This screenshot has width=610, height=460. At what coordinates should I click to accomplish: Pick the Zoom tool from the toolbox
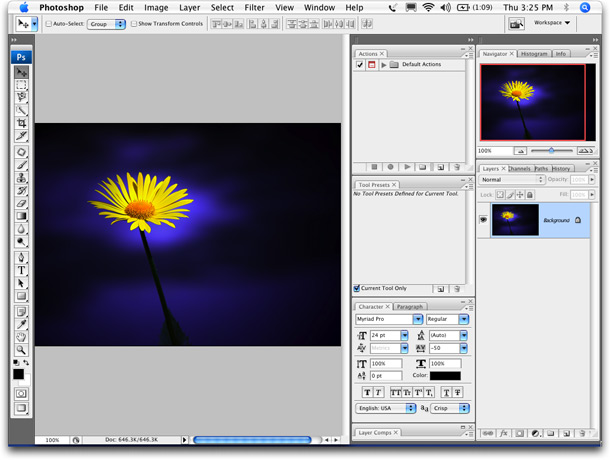click(22, 349)
